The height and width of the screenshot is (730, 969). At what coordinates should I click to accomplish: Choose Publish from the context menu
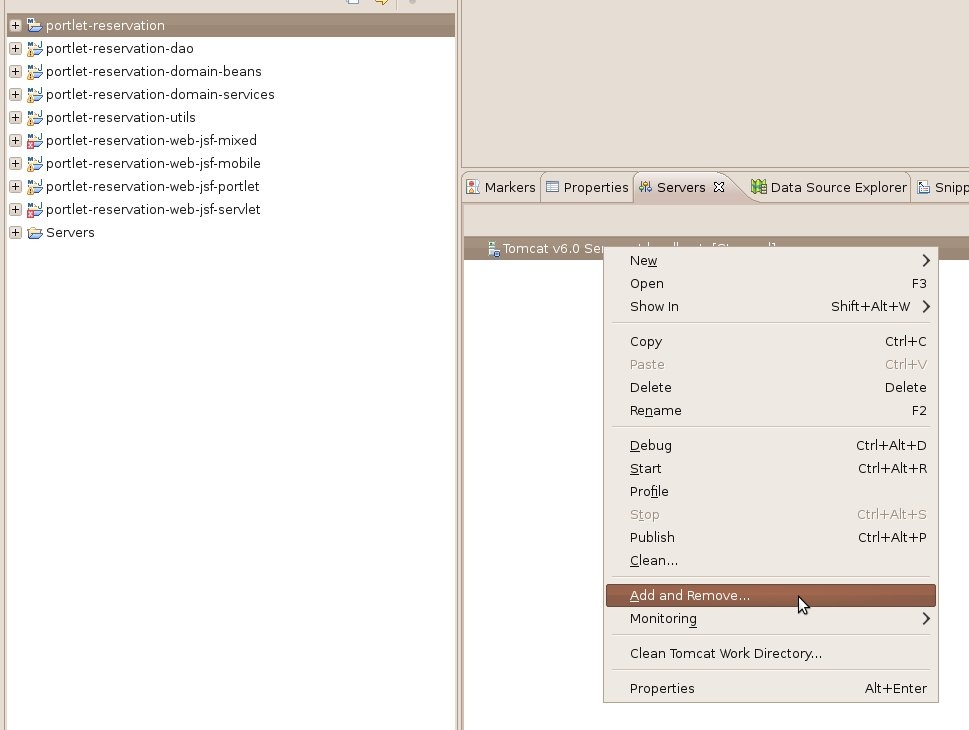(x=652, y=538)
